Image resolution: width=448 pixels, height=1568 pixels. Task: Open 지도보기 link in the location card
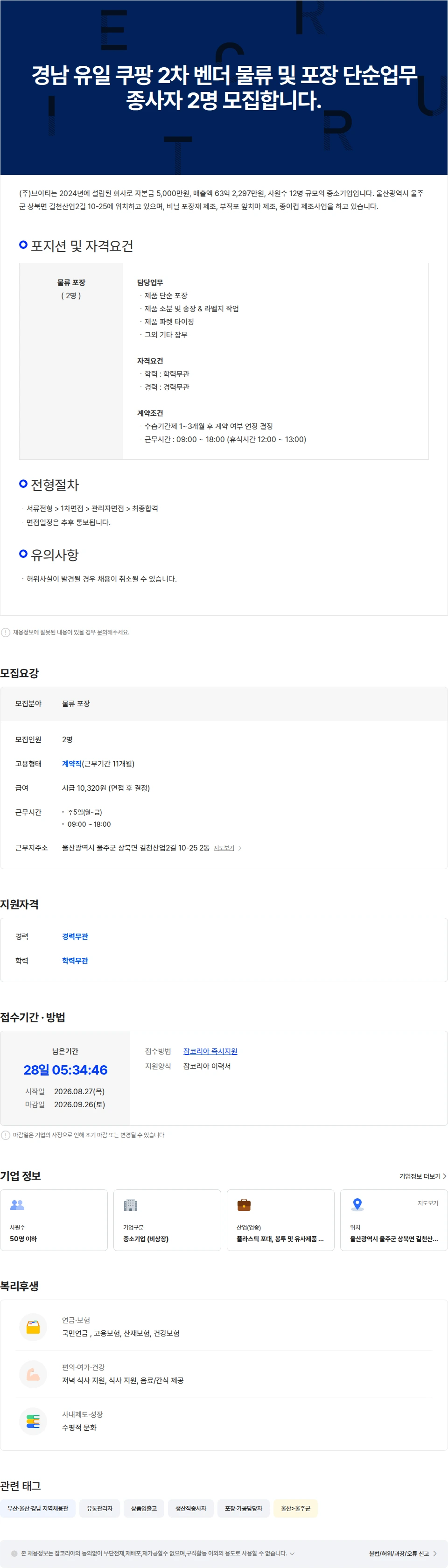(427, 1203)
